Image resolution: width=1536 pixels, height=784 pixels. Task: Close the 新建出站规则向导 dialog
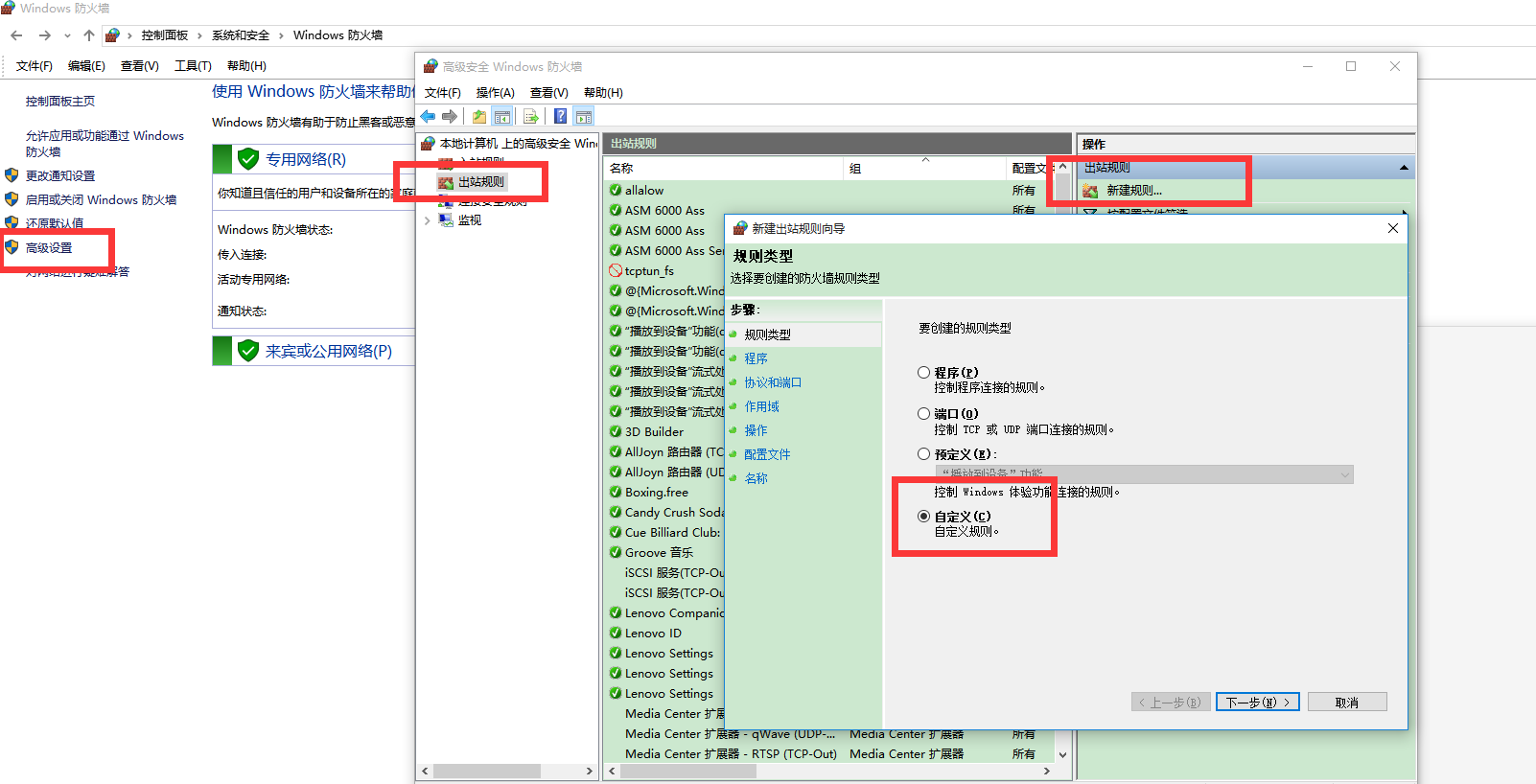coord(1393,228)
